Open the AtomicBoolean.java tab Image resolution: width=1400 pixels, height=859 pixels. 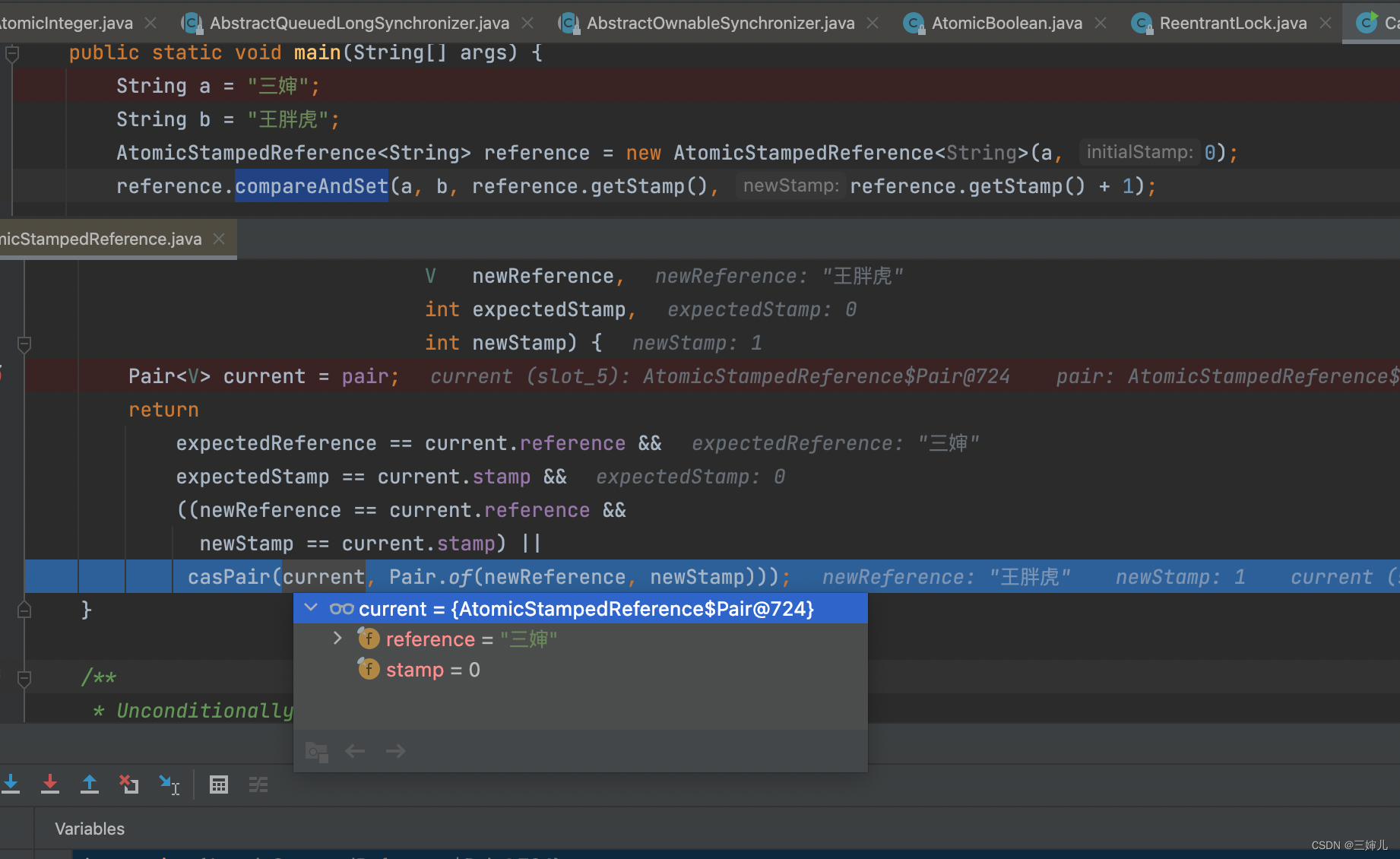point(1006,23)
